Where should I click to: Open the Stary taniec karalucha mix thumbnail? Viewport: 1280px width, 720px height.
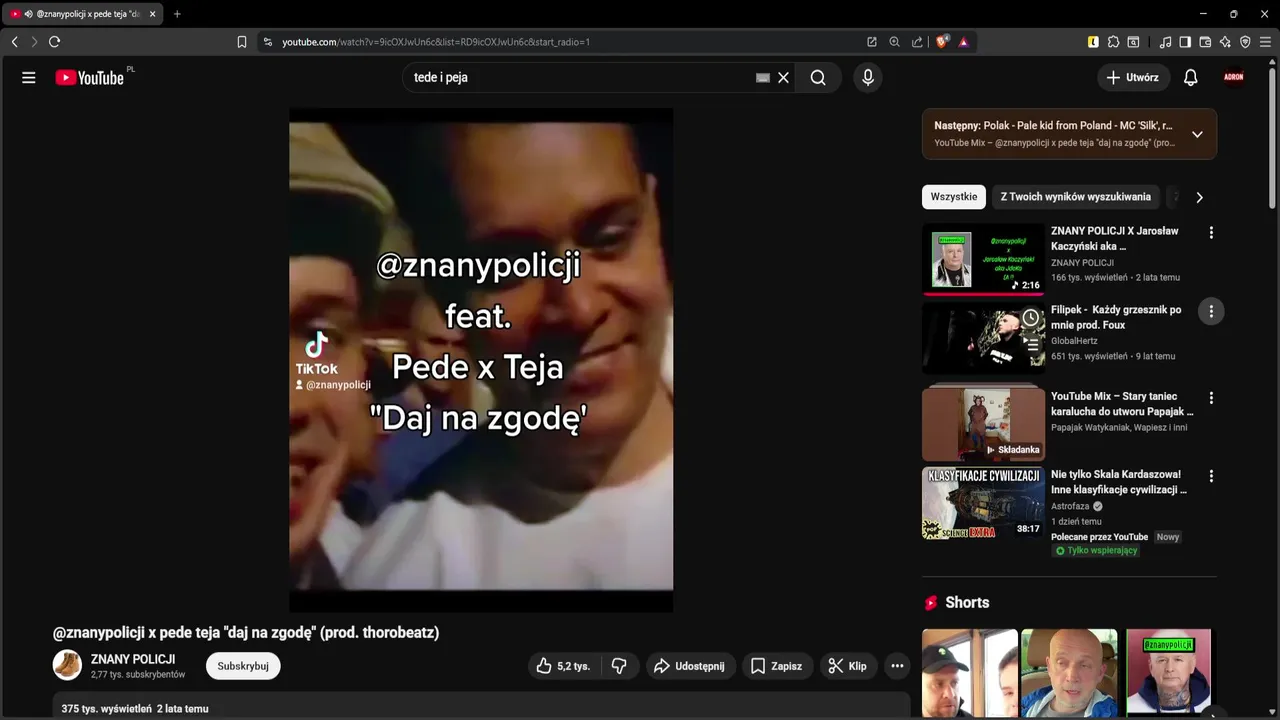[x=983, y=424]
